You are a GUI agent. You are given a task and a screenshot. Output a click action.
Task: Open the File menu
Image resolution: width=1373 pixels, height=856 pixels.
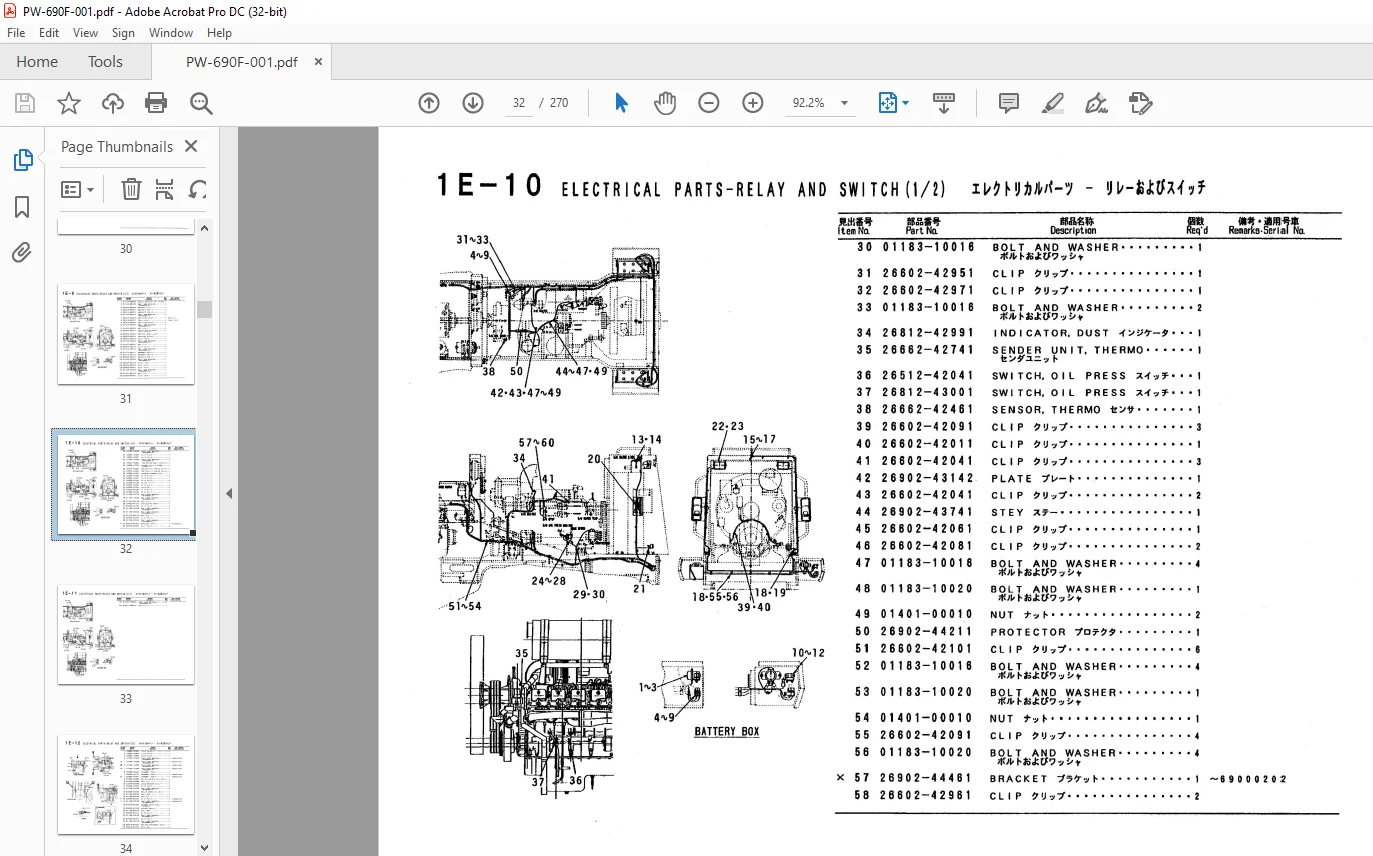[16, 33]
